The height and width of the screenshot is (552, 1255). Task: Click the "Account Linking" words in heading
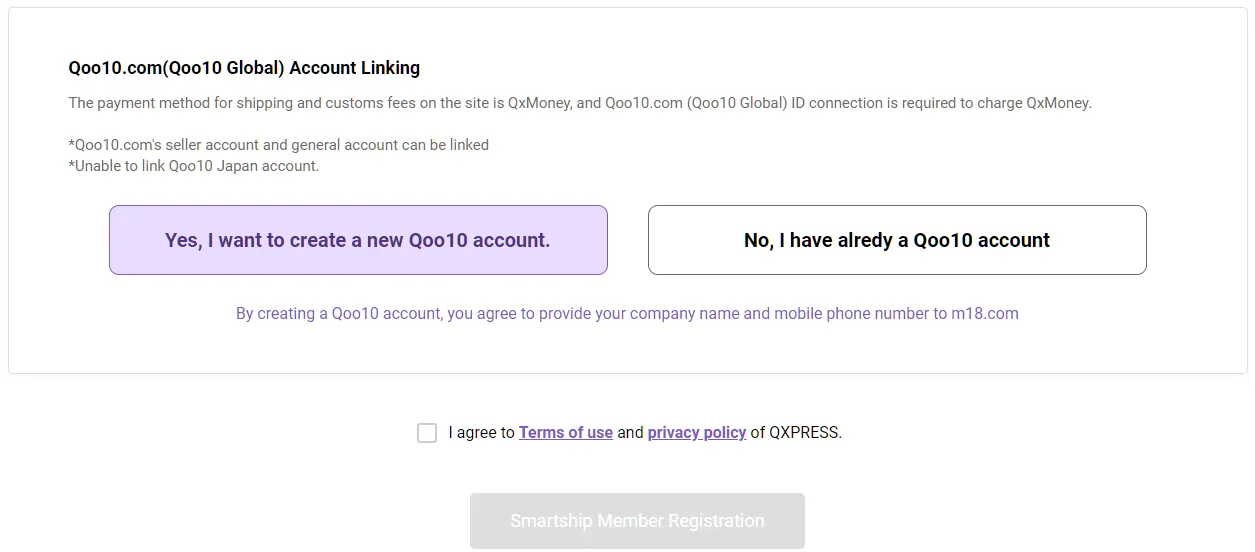355,68
